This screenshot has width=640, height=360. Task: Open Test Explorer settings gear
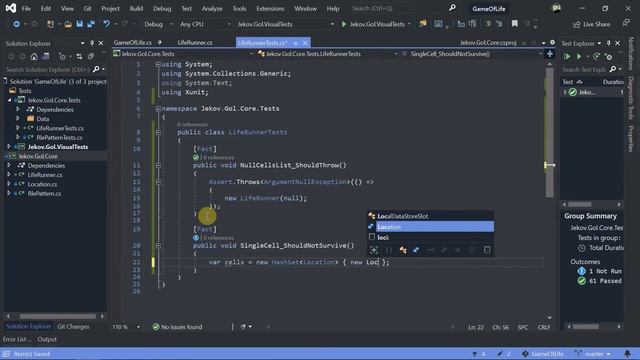tap(609, 56)
